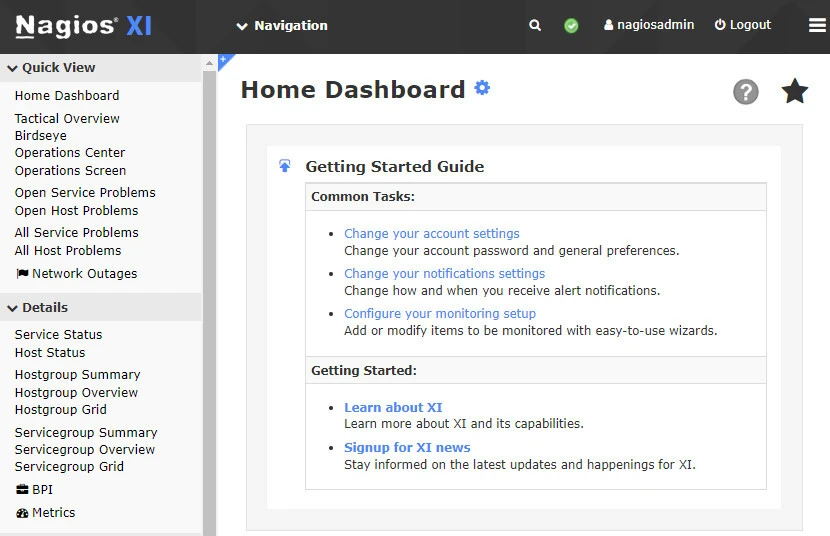Click the Logout button
830x536 pixels.
click(742, 25)
